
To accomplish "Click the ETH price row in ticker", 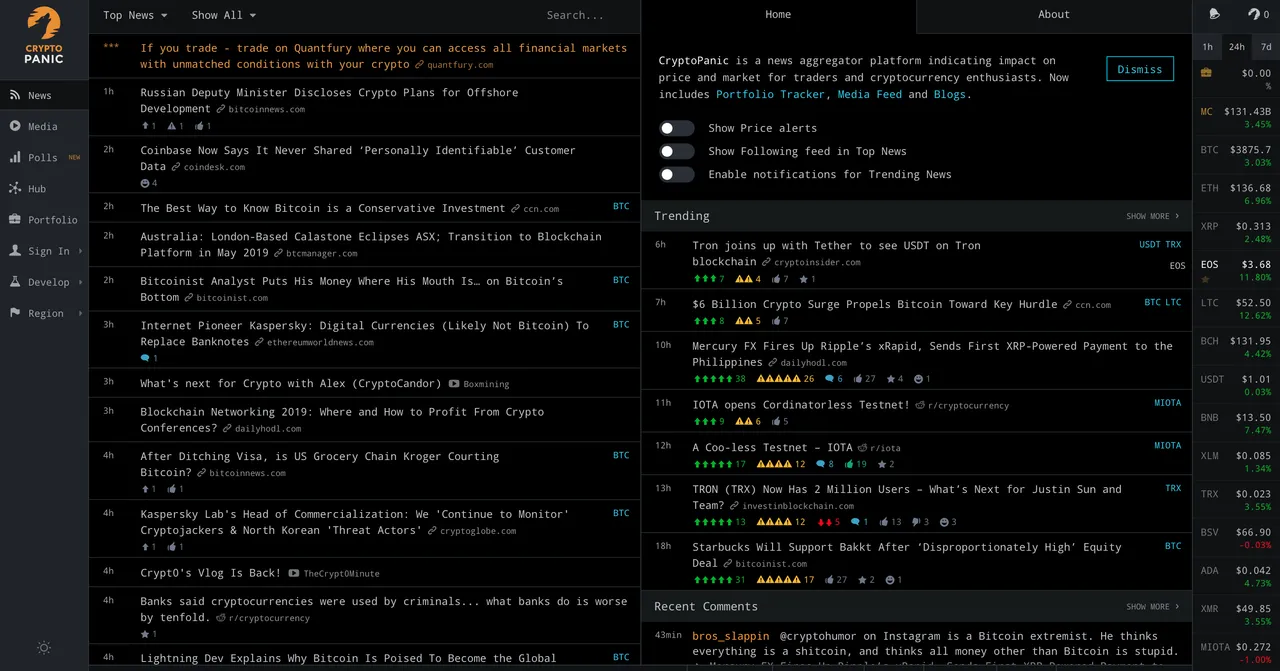I will [1236, 194].
